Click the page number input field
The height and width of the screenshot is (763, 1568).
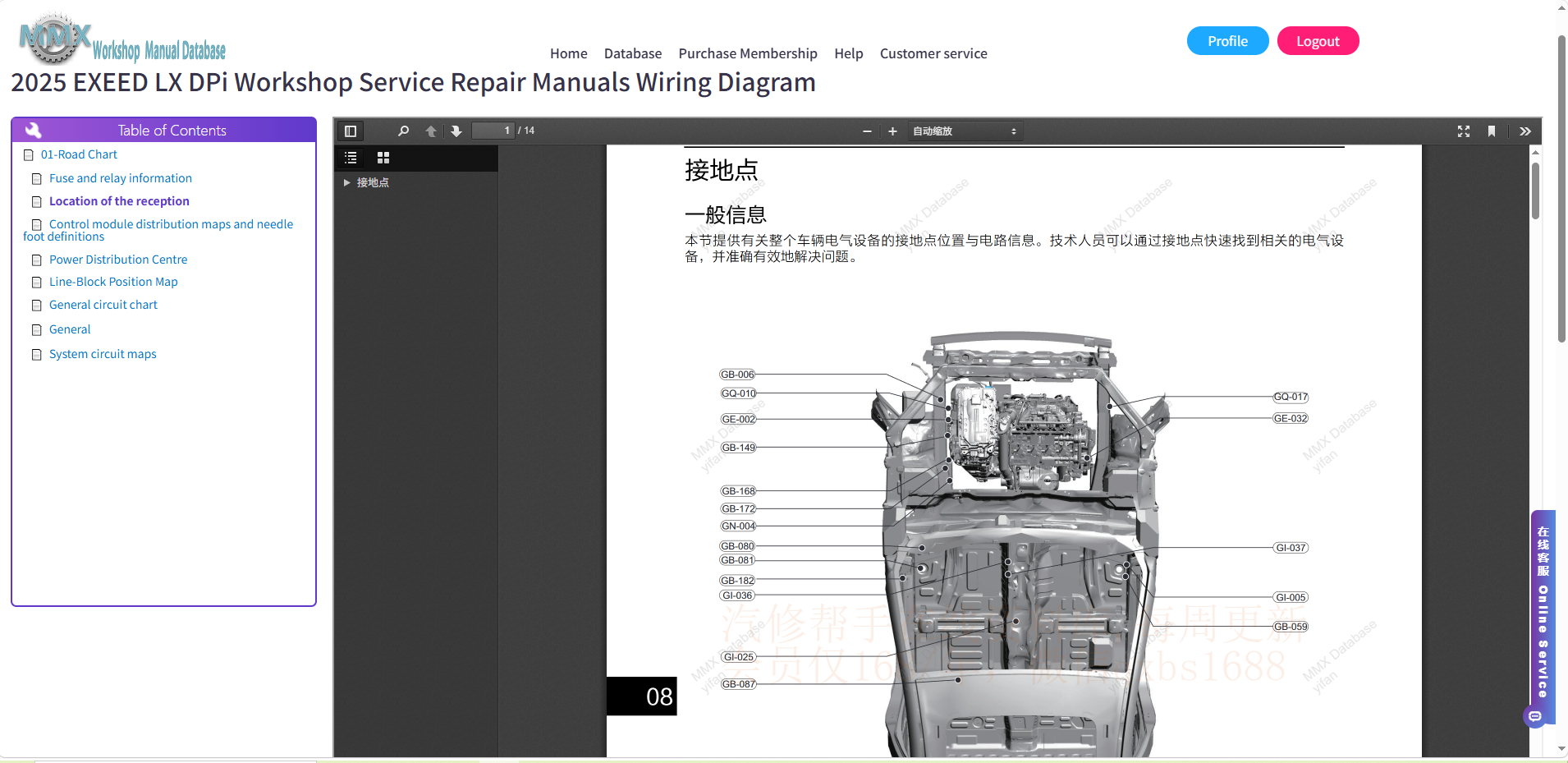[x=493, y=131]
